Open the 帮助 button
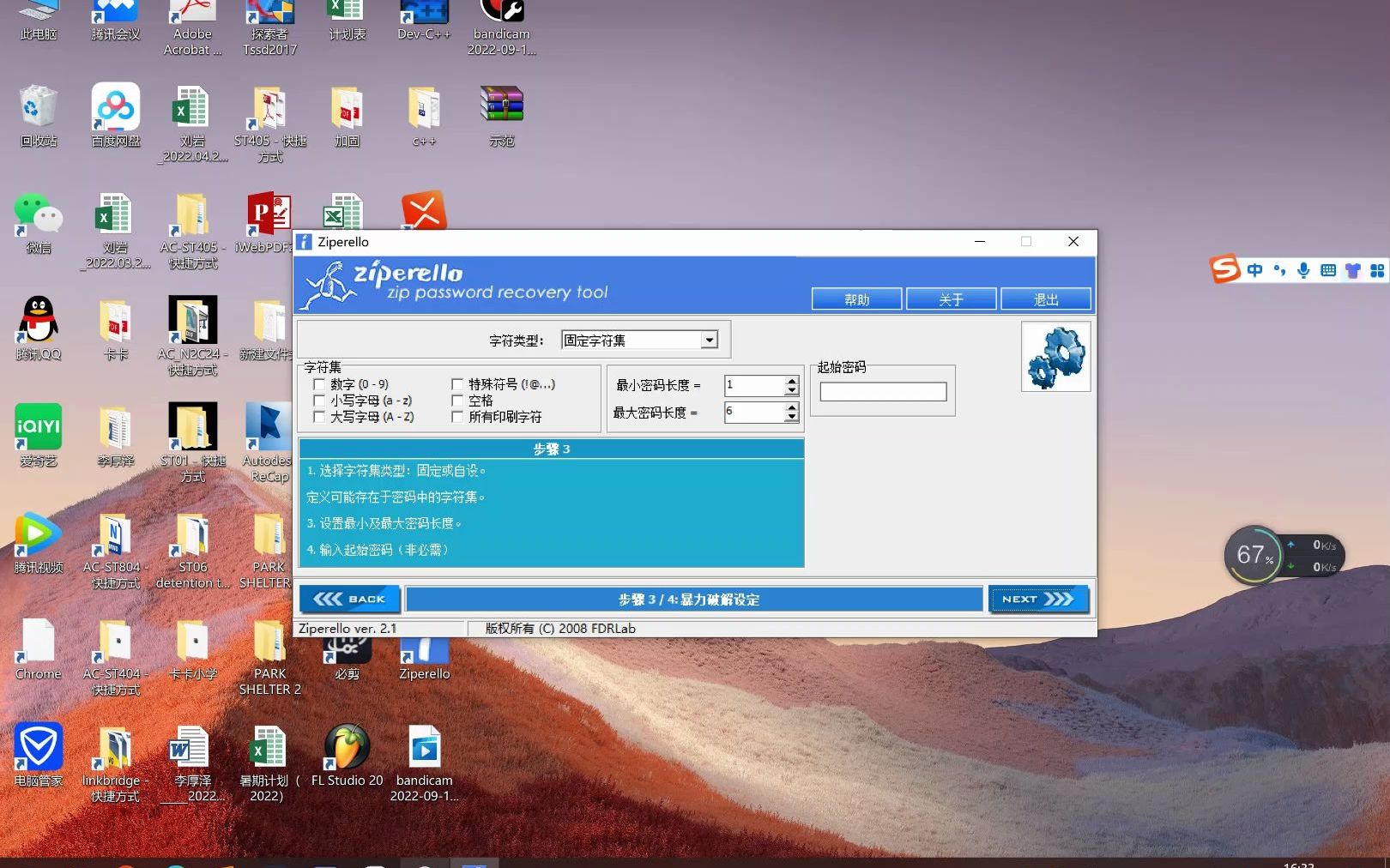1390x868 pixels. click(x=856, y=299)
